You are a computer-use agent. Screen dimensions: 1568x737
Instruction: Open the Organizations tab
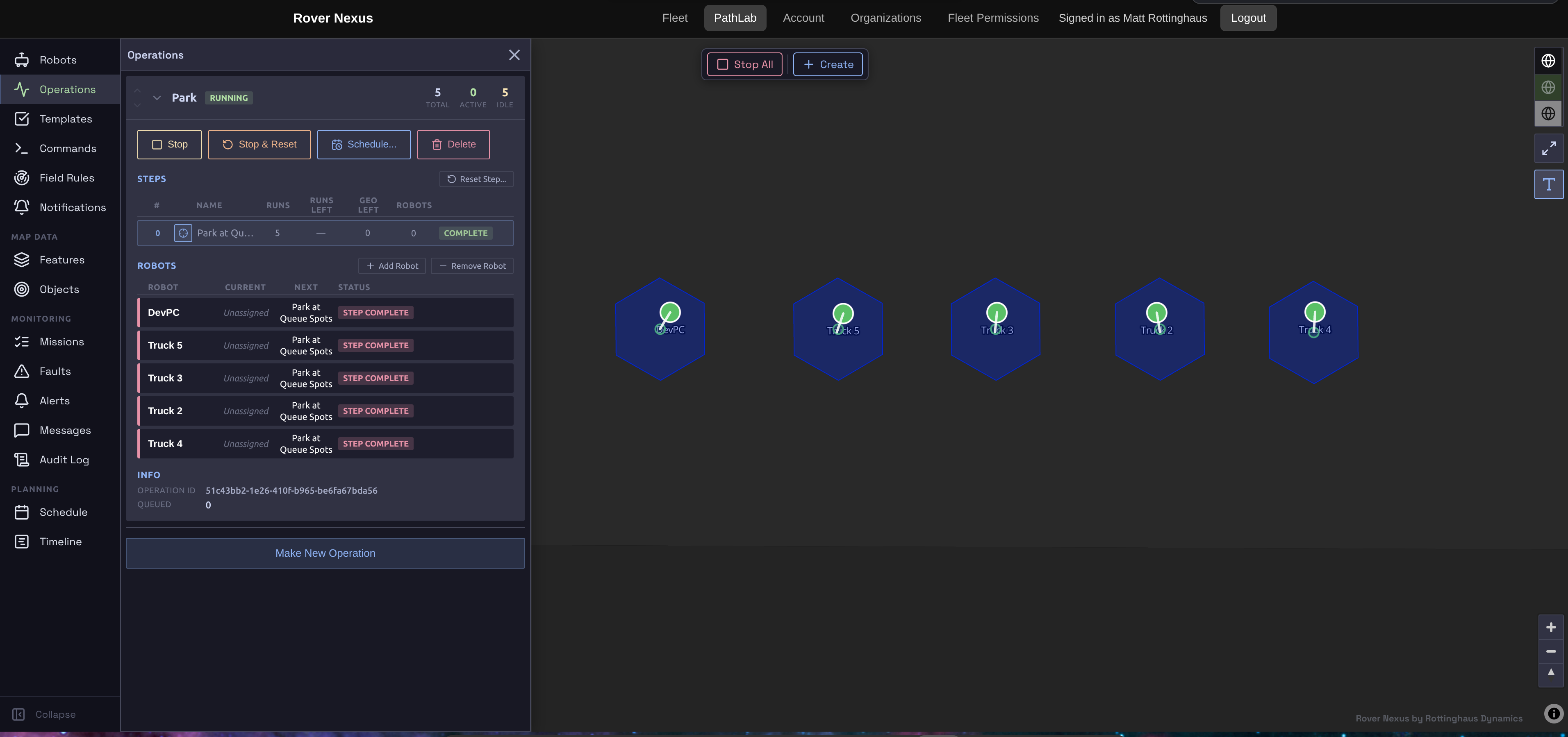point(885,18)
